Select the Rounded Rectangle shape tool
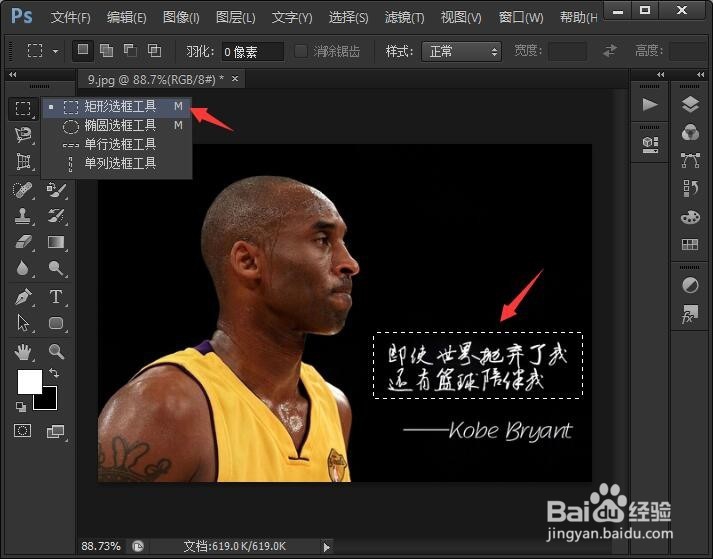The width and height of the screenshot is (713, 559). 56,323
